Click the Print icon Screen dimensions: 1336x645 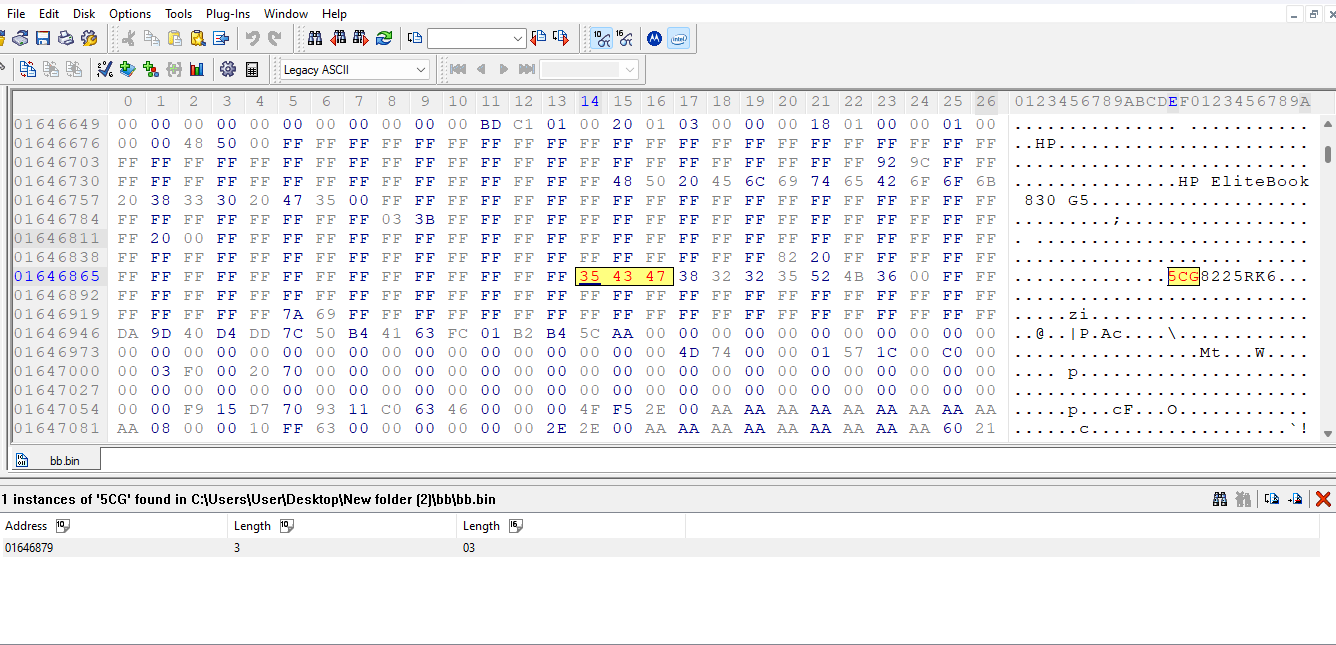coord(66,38)
